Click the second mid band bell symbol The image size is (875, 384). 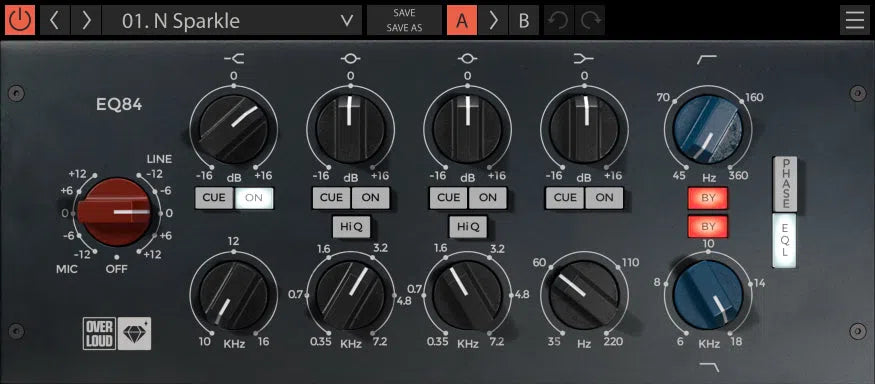point(468,58)
